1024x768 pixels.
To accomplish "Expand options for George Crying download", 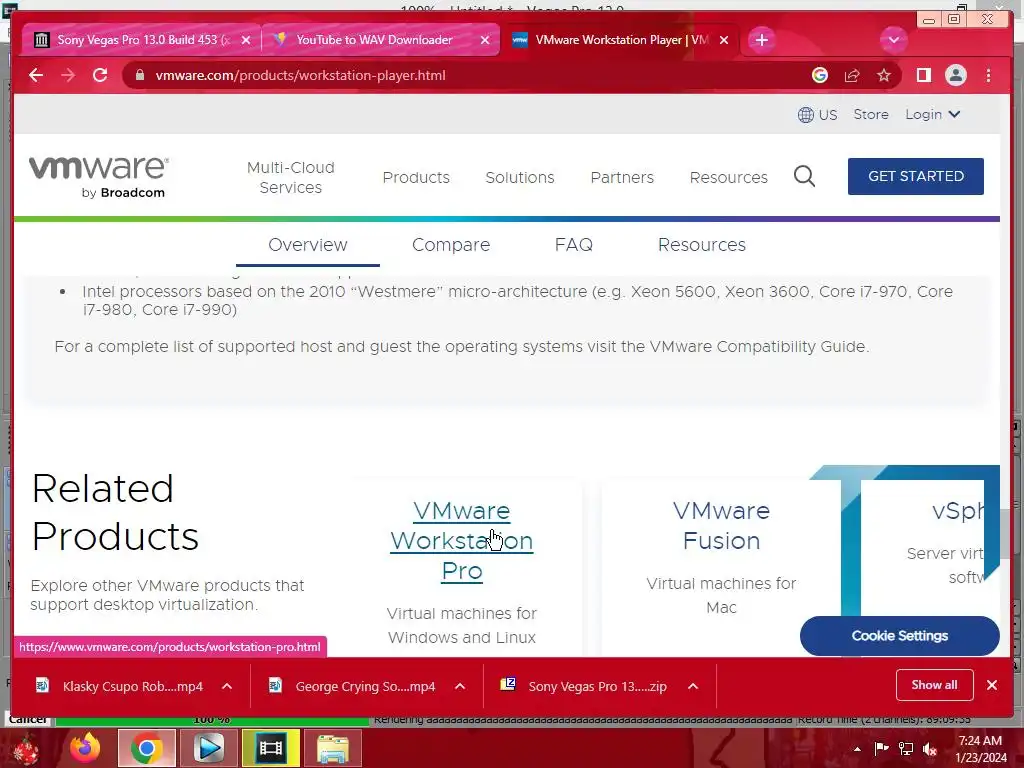I will tap(460, 686).
